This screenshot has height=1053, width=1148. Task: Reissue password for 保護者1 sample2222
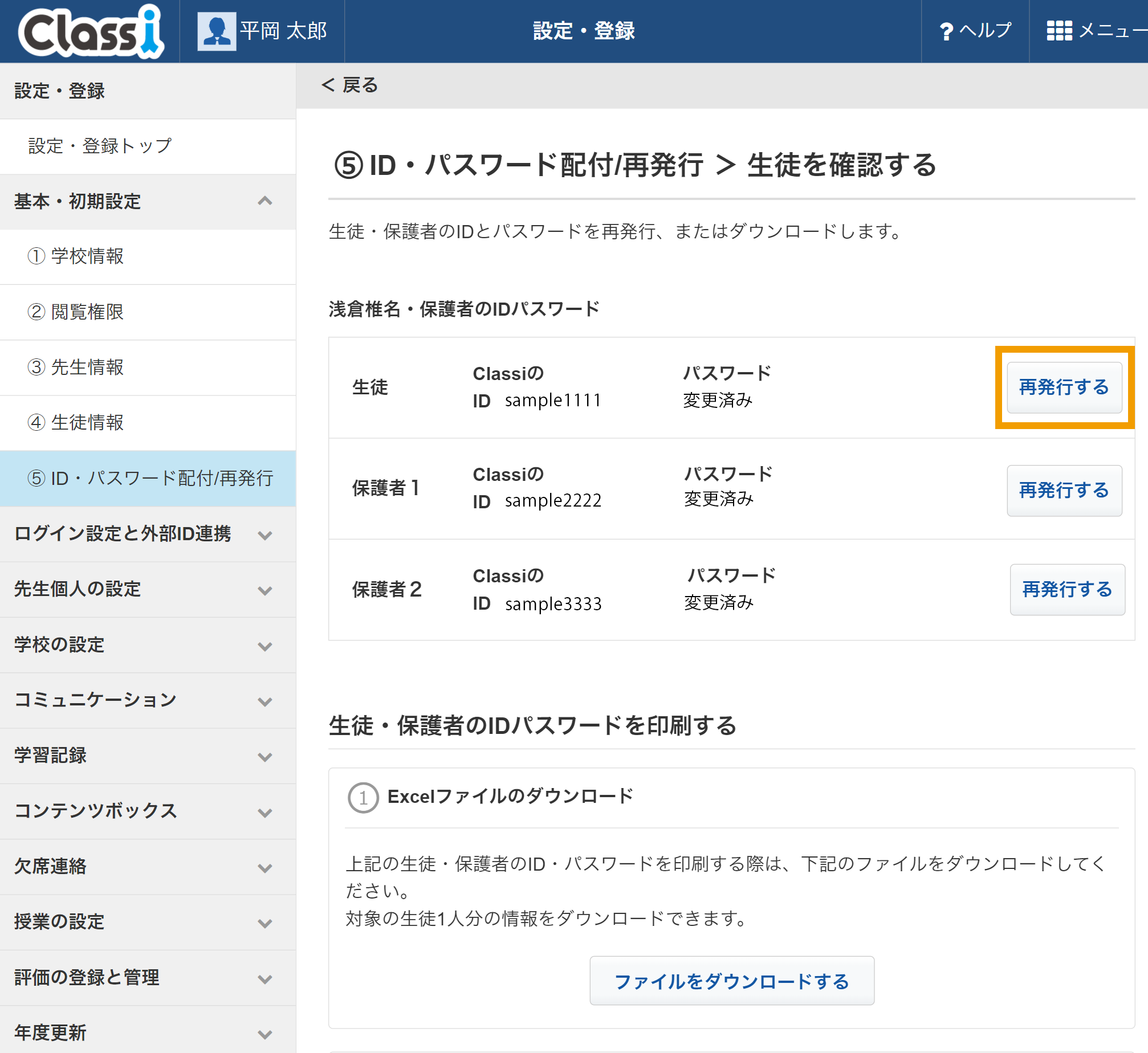1064,490
